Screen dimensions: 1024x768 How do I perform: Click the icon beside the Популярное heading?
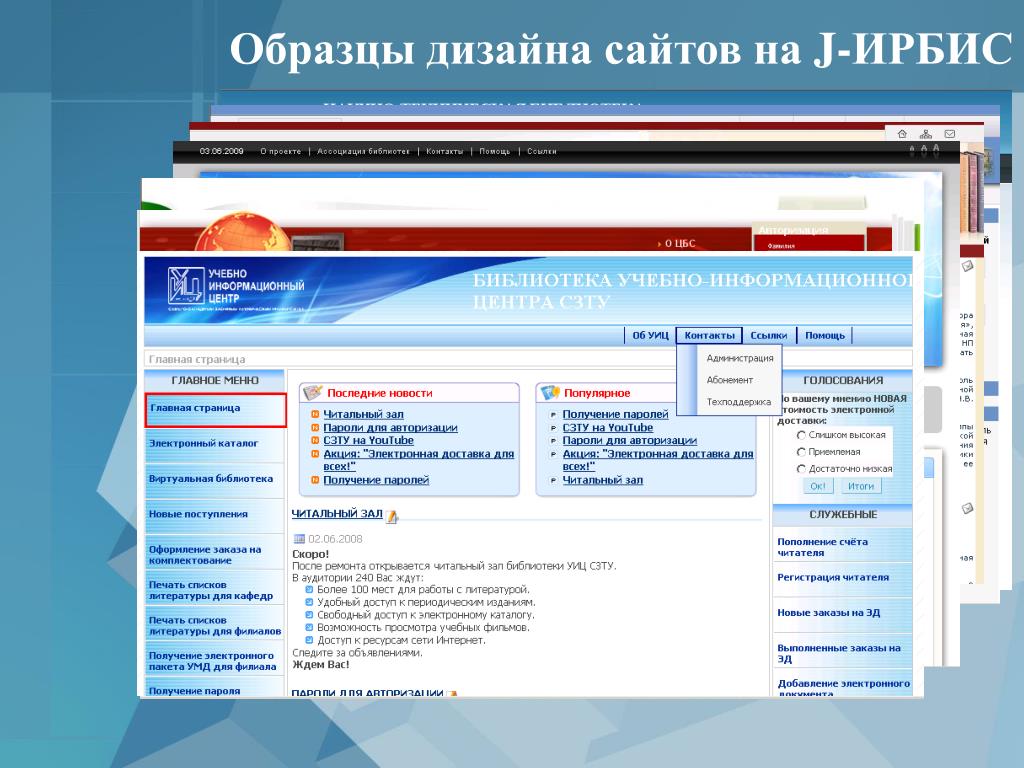[x=550, y=392]
